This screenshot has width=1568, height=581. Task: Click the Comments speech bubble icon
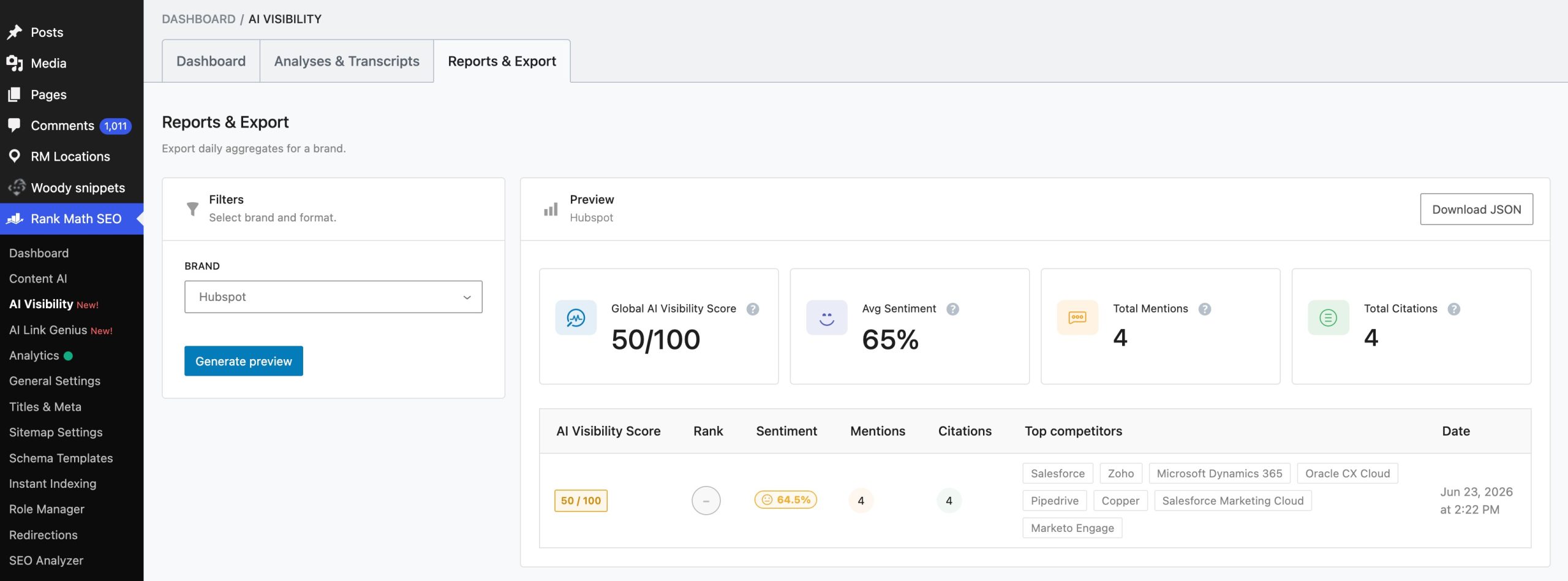click(x=15, y=125)
